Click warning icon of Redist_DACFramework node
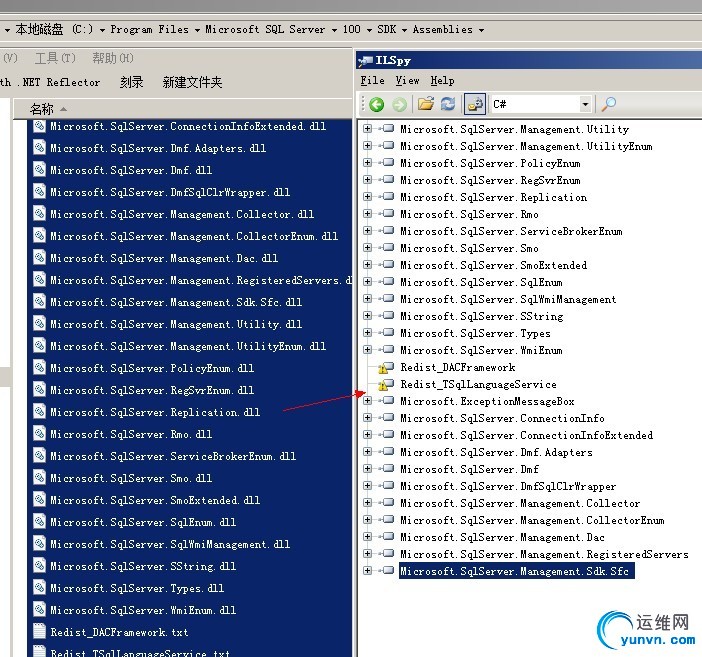 (x=385, y=368)
